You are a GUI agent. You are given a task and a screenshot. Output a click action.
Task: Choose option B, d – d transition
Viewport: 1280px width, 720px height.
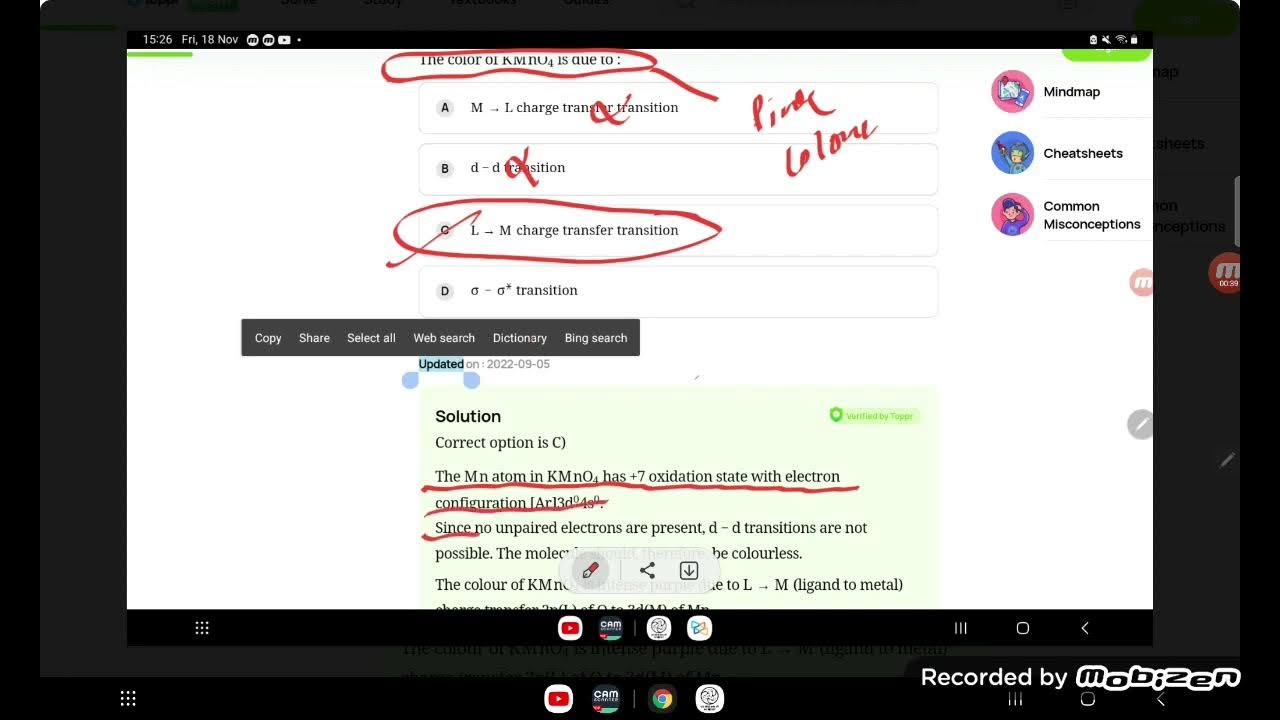678,168
